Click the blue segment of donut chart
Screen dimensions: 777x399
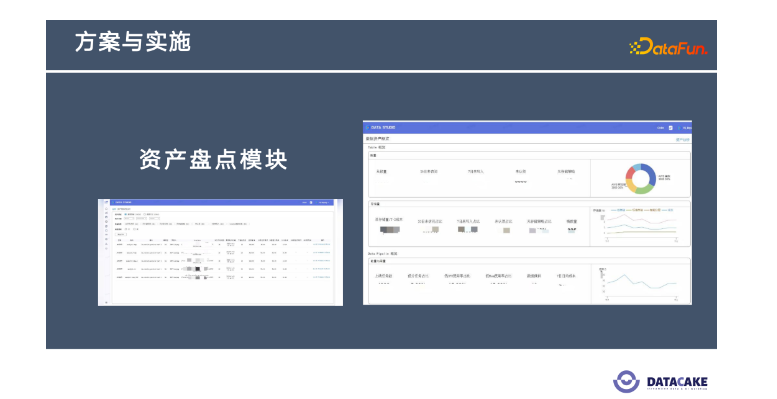point(651,174)
